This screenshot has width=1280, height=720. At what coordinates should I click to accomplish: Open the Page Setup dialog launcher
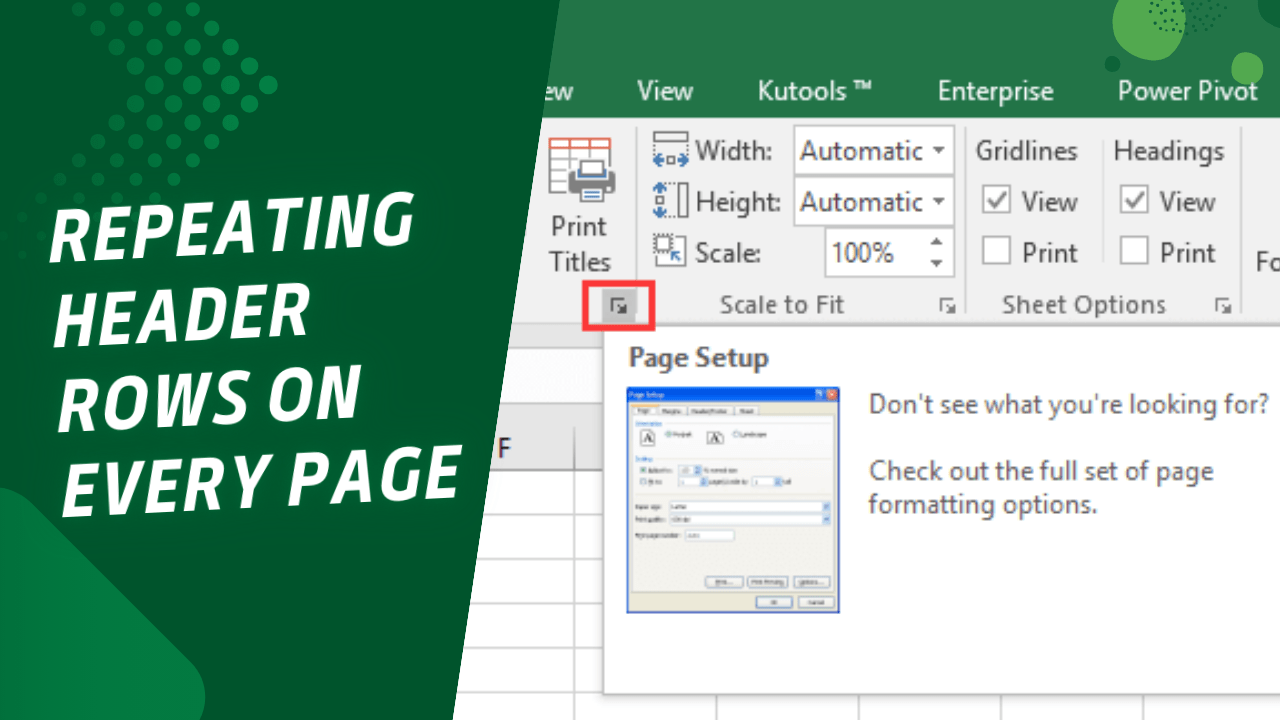(x=618, y=305)
